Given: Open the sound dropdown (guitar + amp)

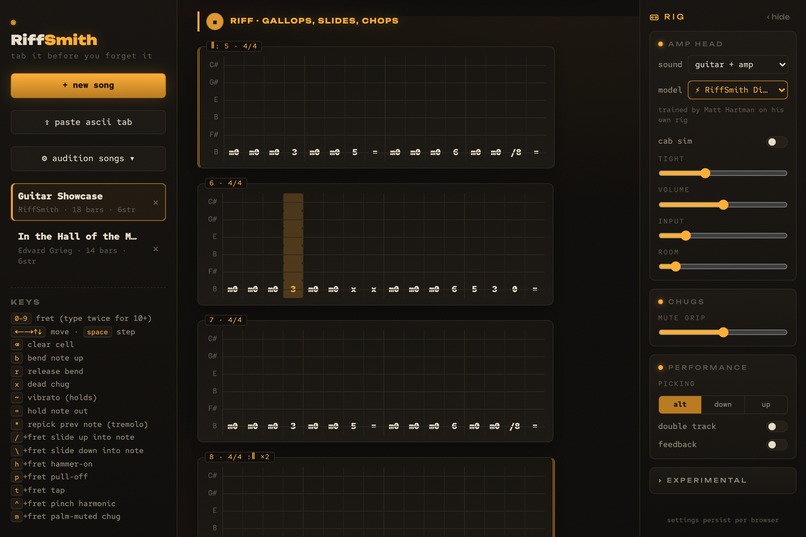Looking at the screenshot, I should point(738,65).
